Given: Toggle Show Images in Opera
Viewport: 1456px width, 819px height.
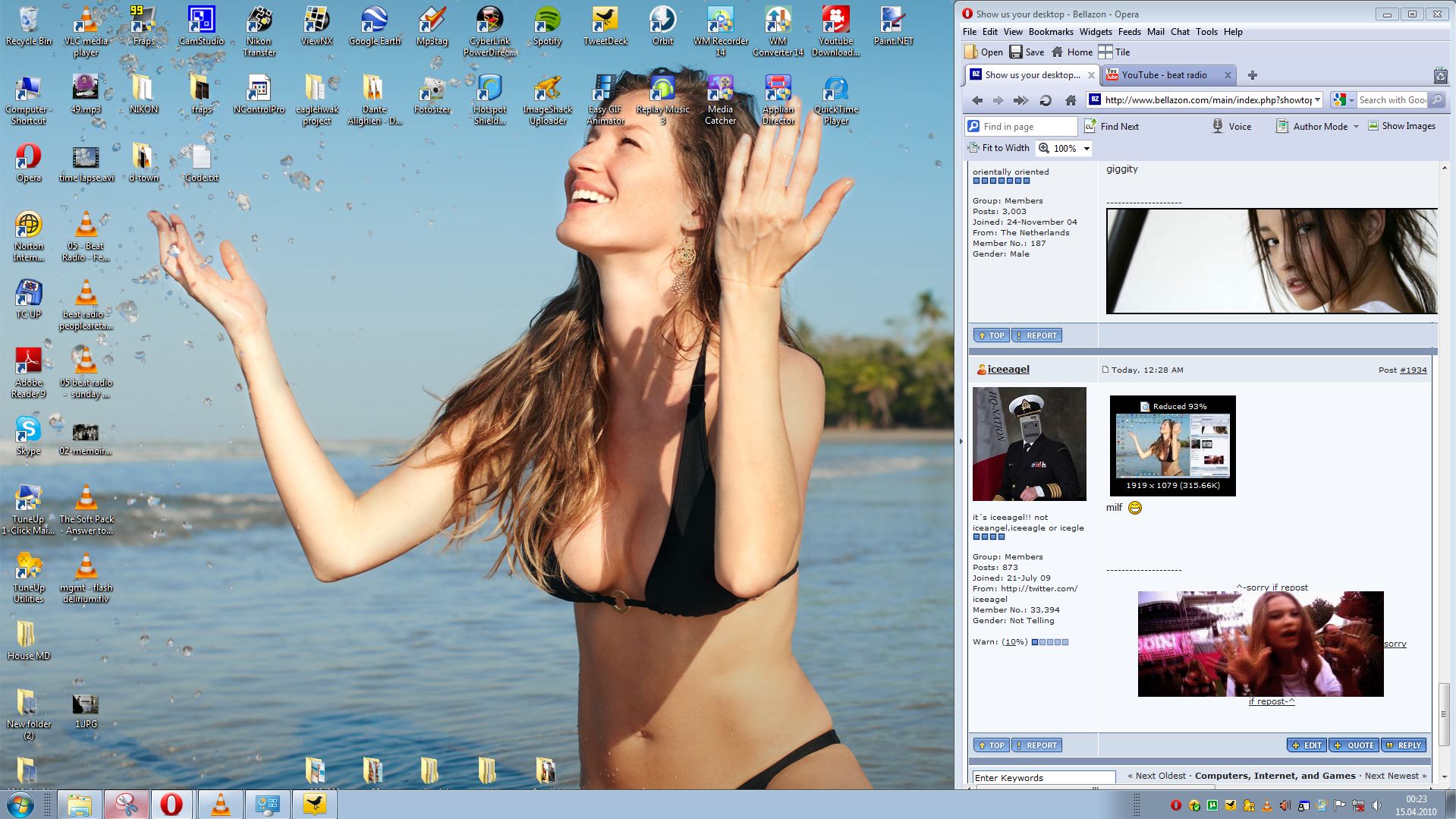Looking at the screenshot, I should [1401, 126].
